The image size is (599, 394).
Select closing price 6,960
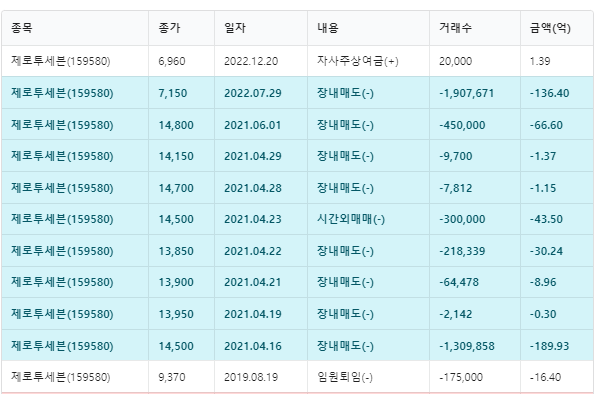(172, 61)
